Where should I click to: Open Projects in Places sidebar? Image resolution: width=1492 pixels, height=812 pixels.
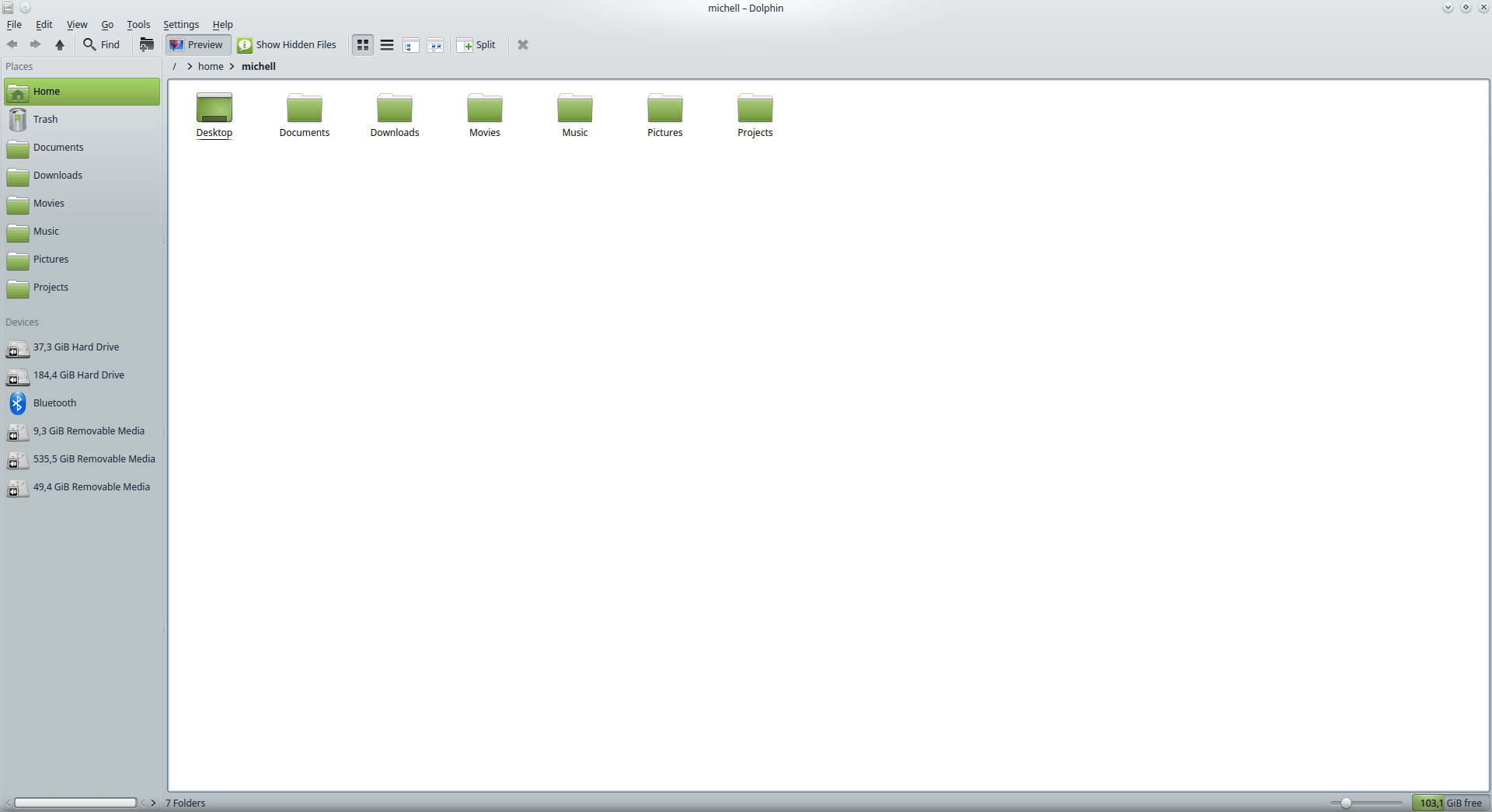(x=82, y=288)
